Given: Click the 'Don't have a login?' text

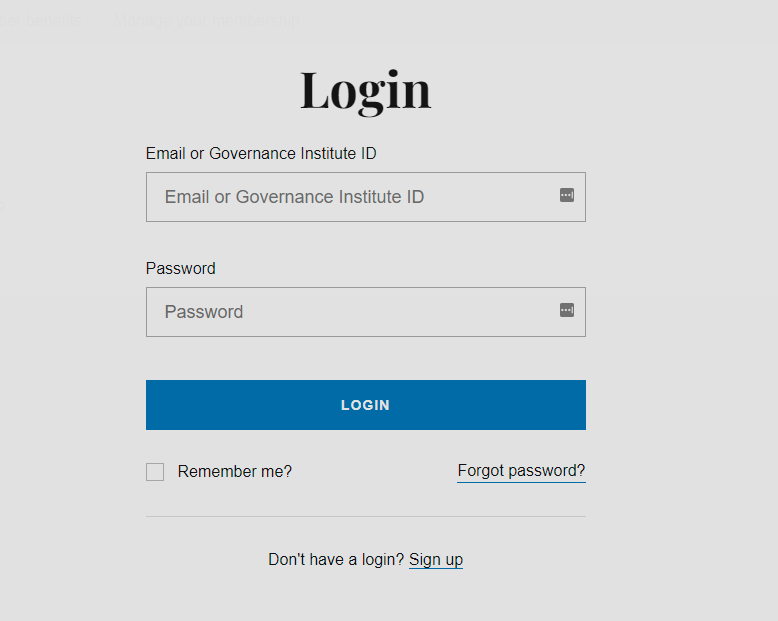Looking at the screenshot, I should coord(336,560).
